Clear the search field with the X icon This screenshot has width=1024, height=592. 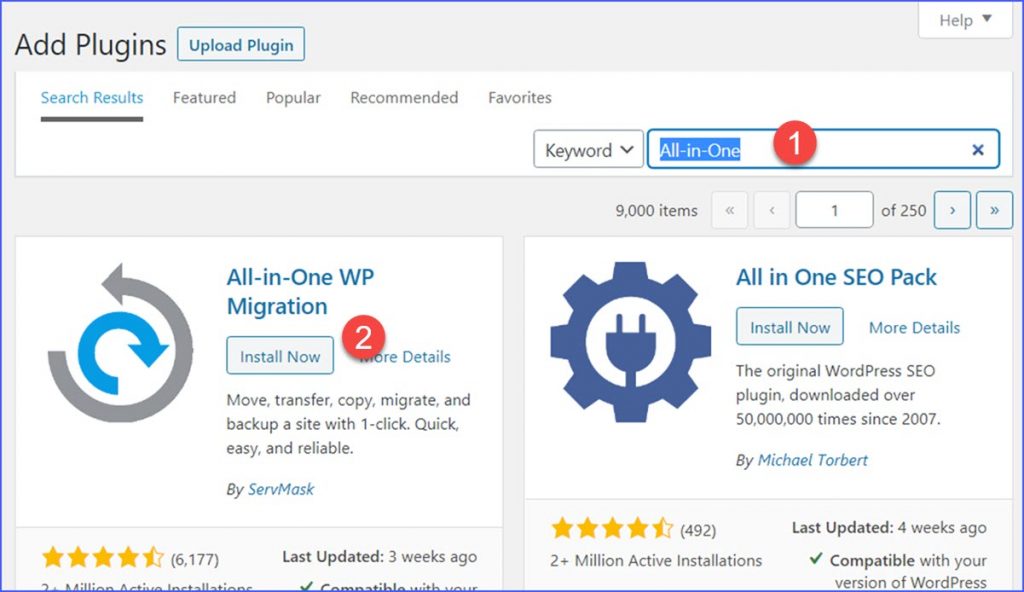[978, 150]
